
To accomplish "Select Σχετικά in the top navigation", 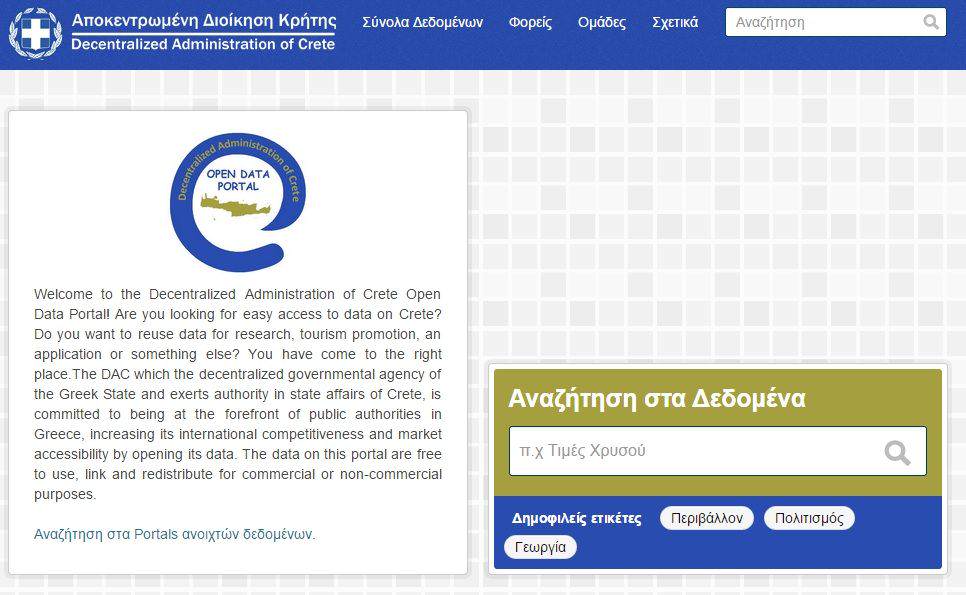I will (675, 22).
